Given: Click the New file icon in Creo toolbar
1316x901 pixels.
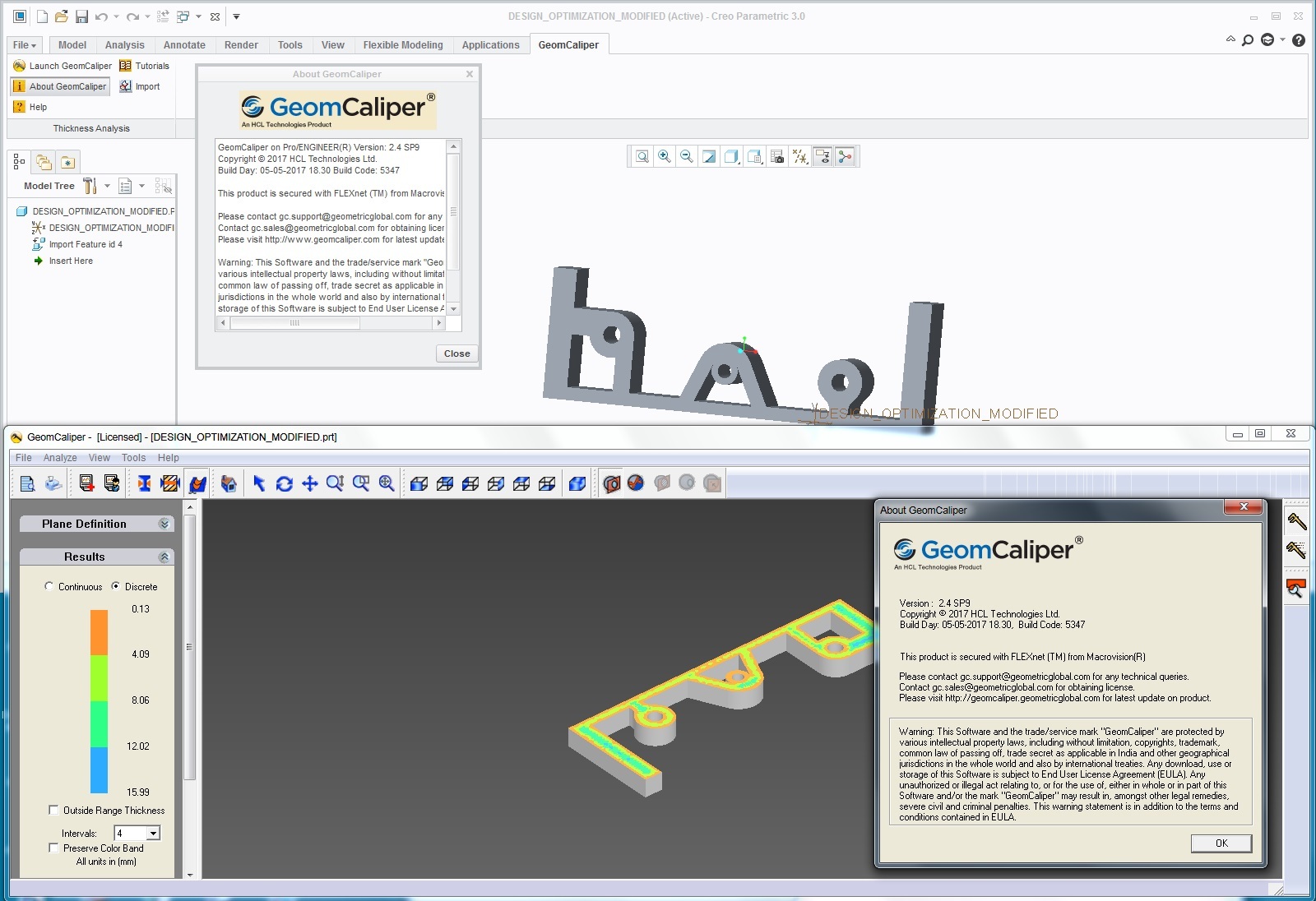Looking at the screenshot, I should [x=42, y=16].
